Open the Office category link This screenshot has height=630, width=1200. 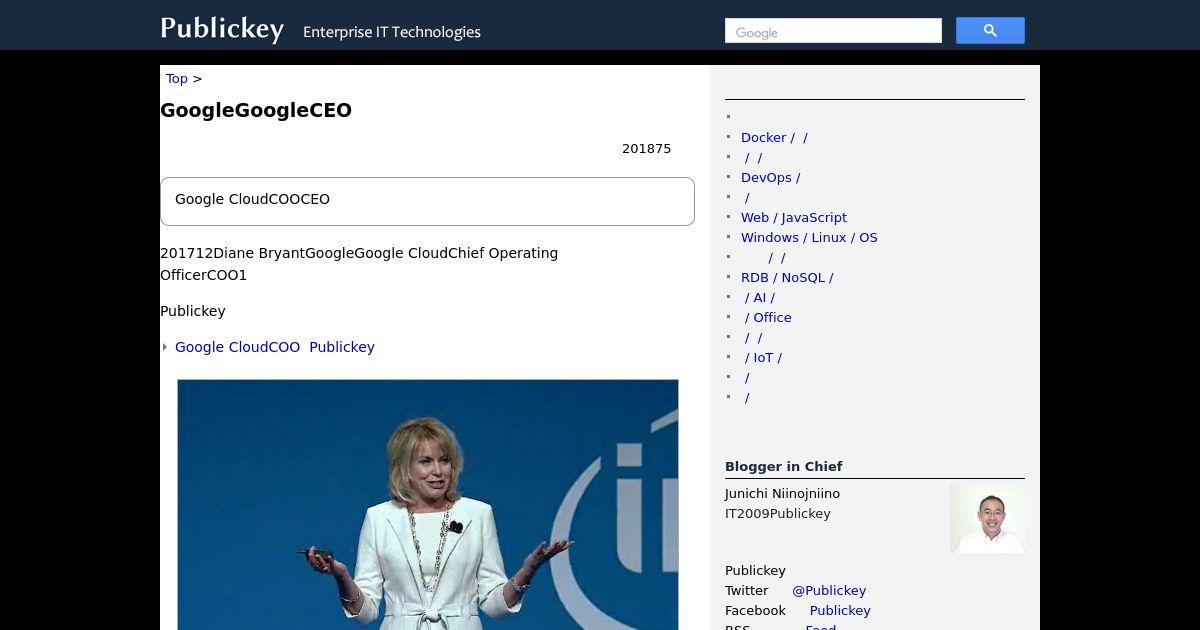click(768, 317)
